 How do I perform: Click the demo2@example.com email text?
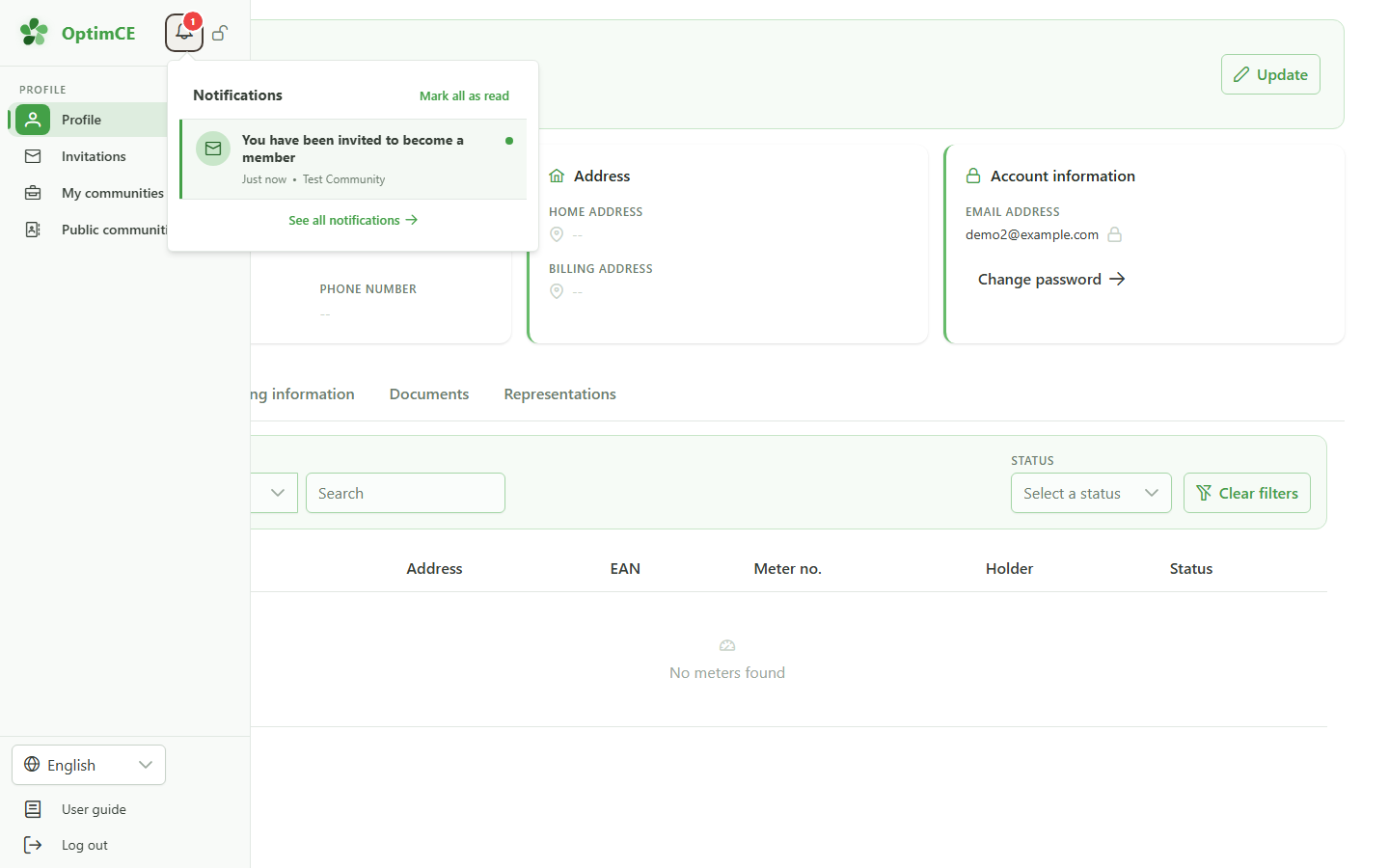tap(1032, 234)
